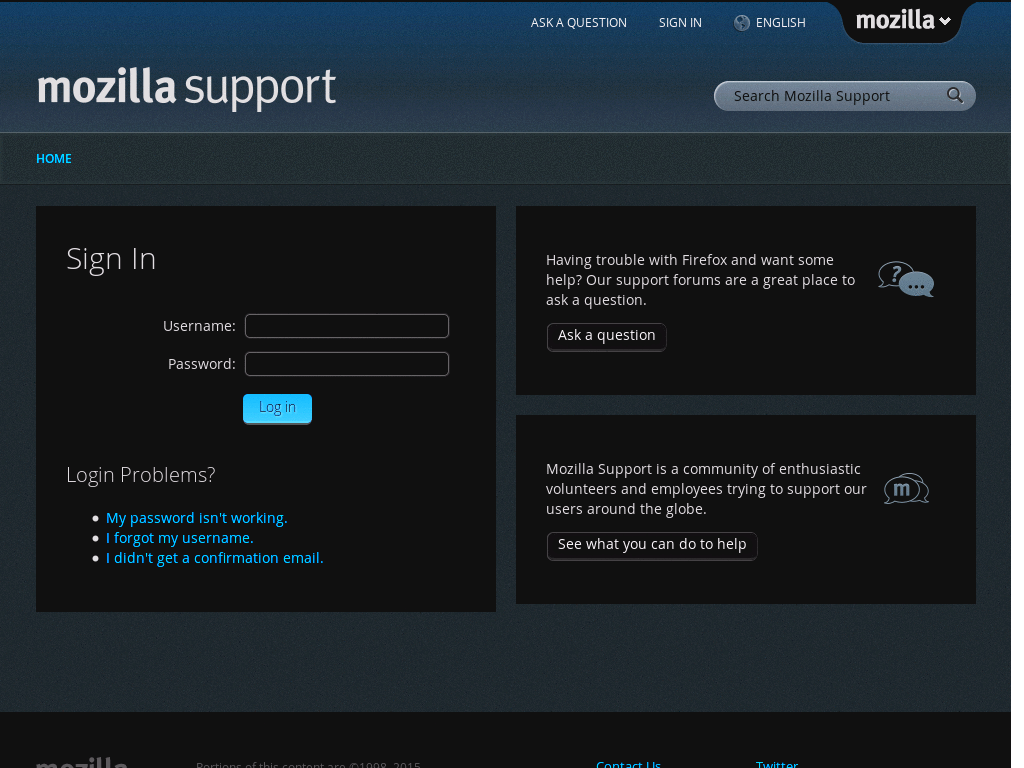Click the 'Login Problems?' heading
This screenshot has width=1024, height=768.
[140, 475]
